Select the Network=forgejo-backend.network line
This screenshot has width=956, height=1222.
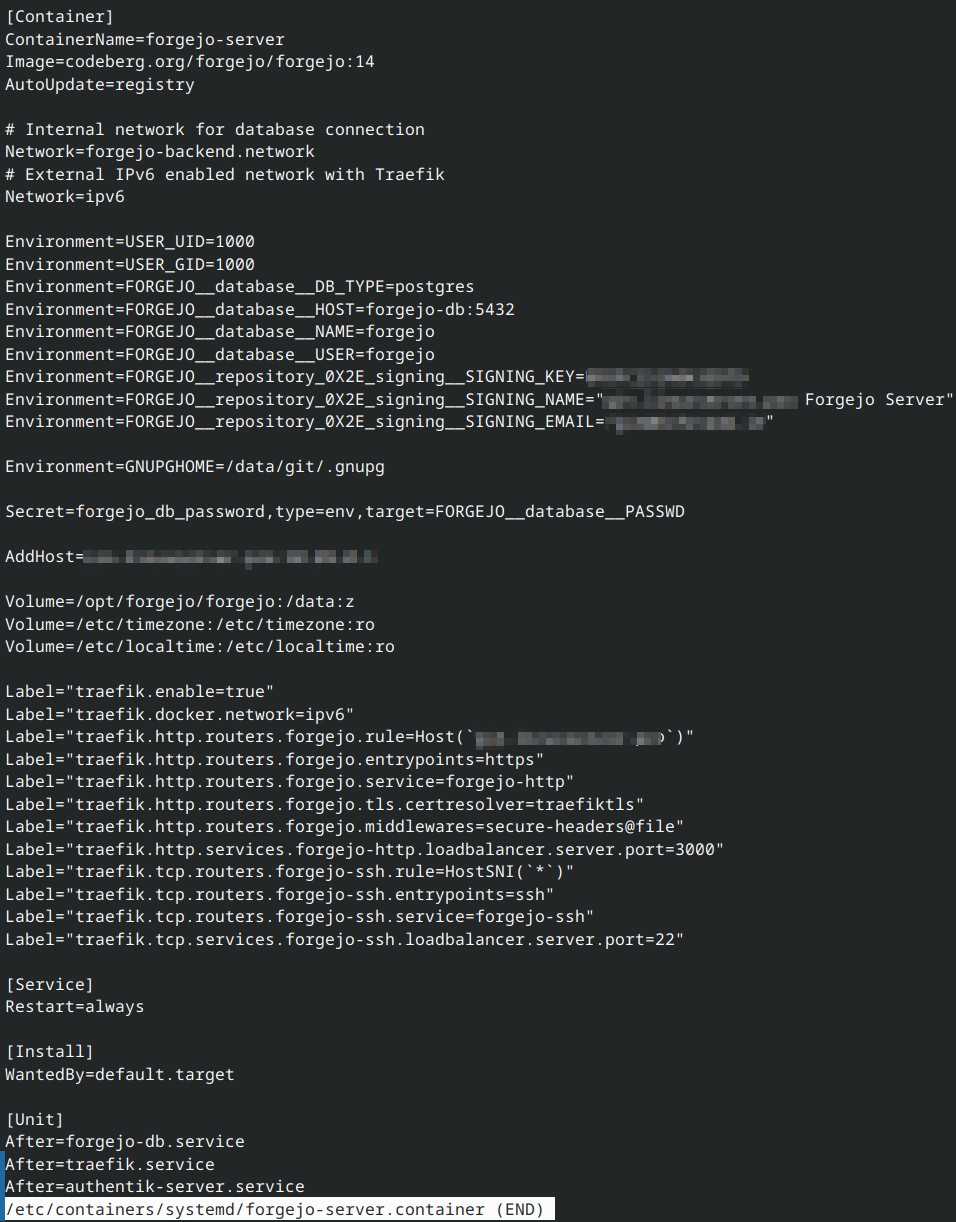pos(160,152)
